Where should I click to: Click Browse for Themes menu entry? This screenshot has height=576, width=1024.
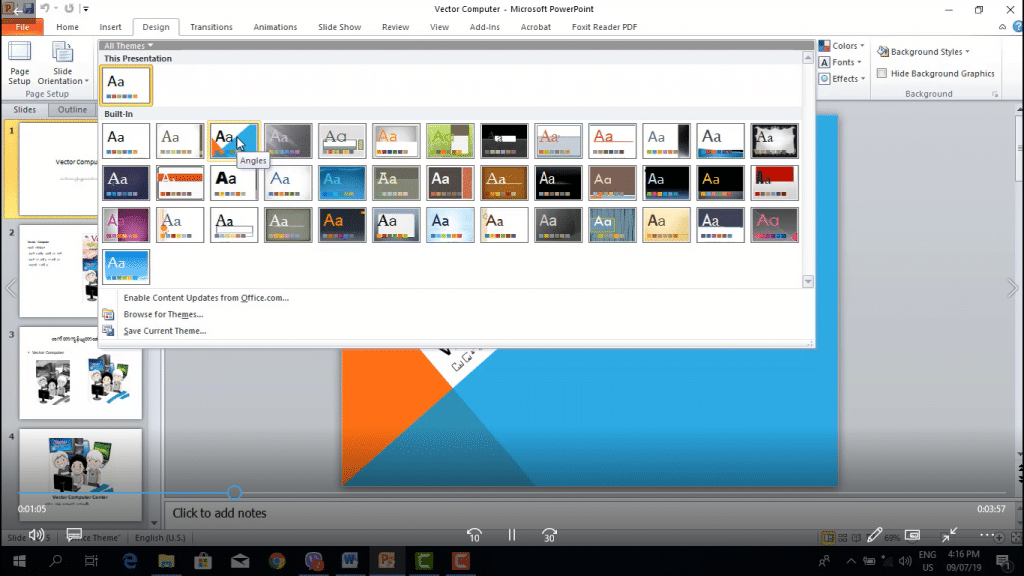(x=163, y=314)
